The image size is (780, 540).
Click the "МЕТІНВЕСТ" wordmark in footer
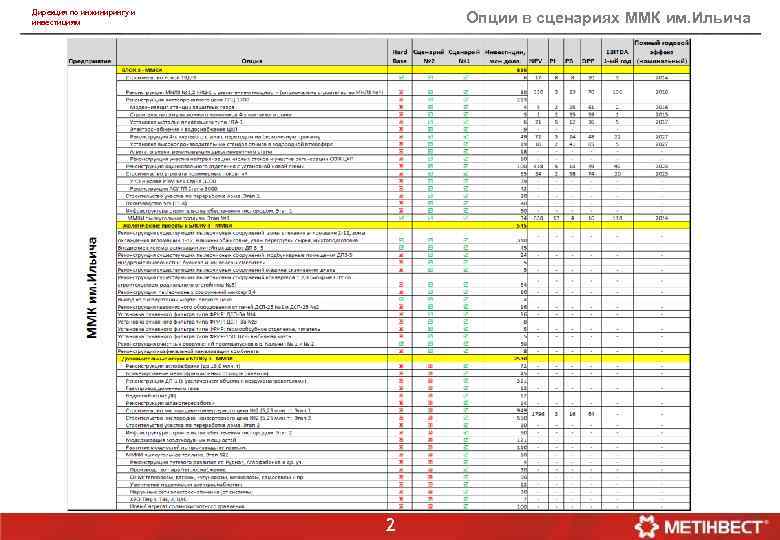pyautogui.click(x=716, y=527)
